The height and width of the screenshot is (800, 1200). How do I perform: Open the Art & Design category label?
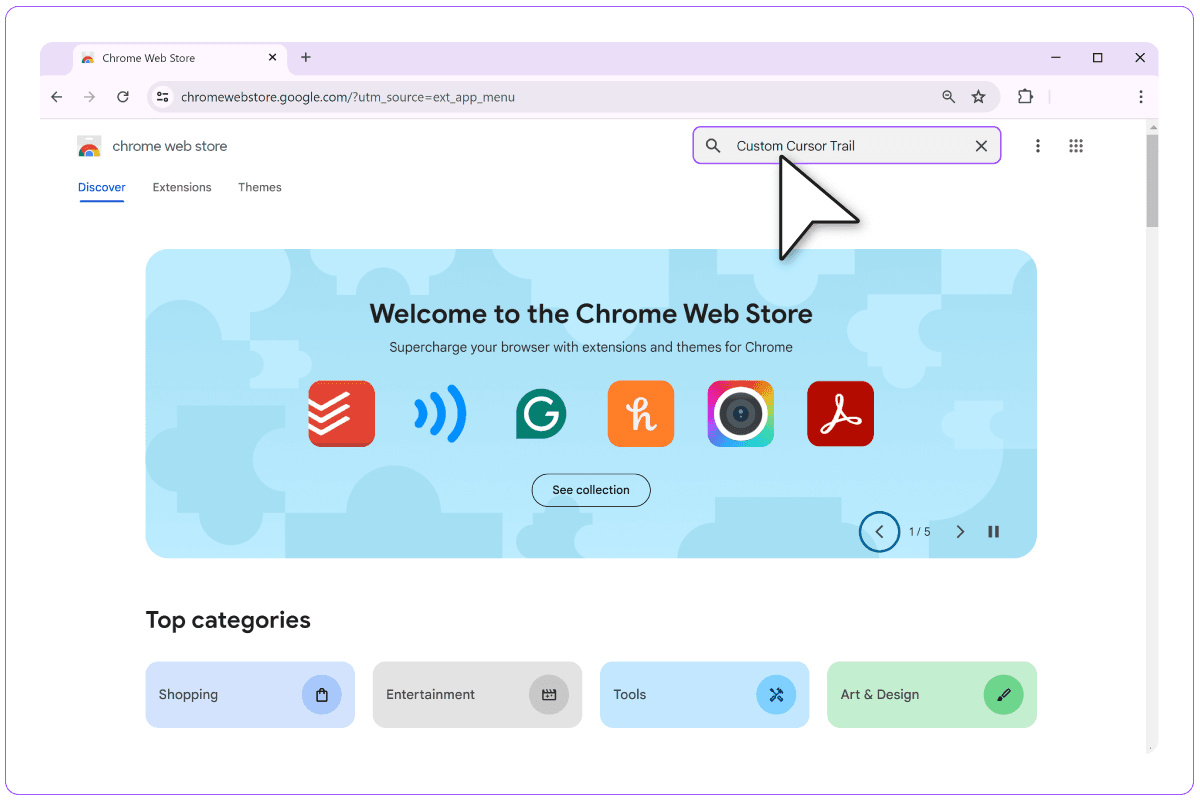pos(880,694)
